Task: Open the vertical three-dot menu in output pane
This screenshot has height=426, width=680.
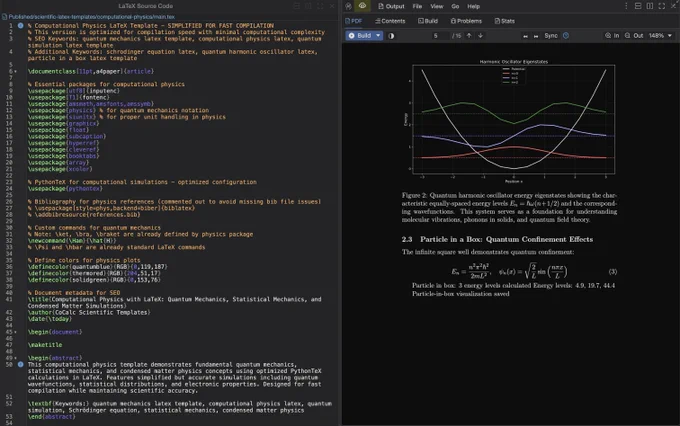Action: point(626,6)
